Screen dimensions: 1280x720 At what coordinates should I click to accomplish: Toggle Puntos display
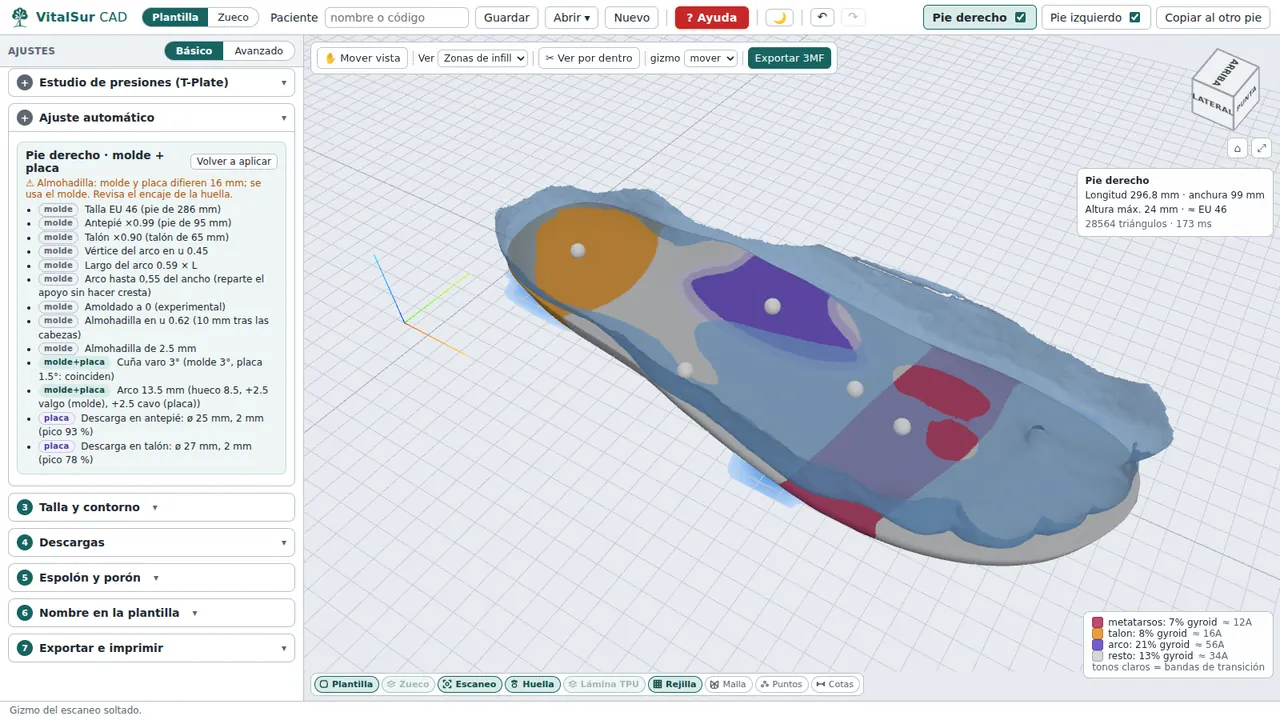(781, 684)
